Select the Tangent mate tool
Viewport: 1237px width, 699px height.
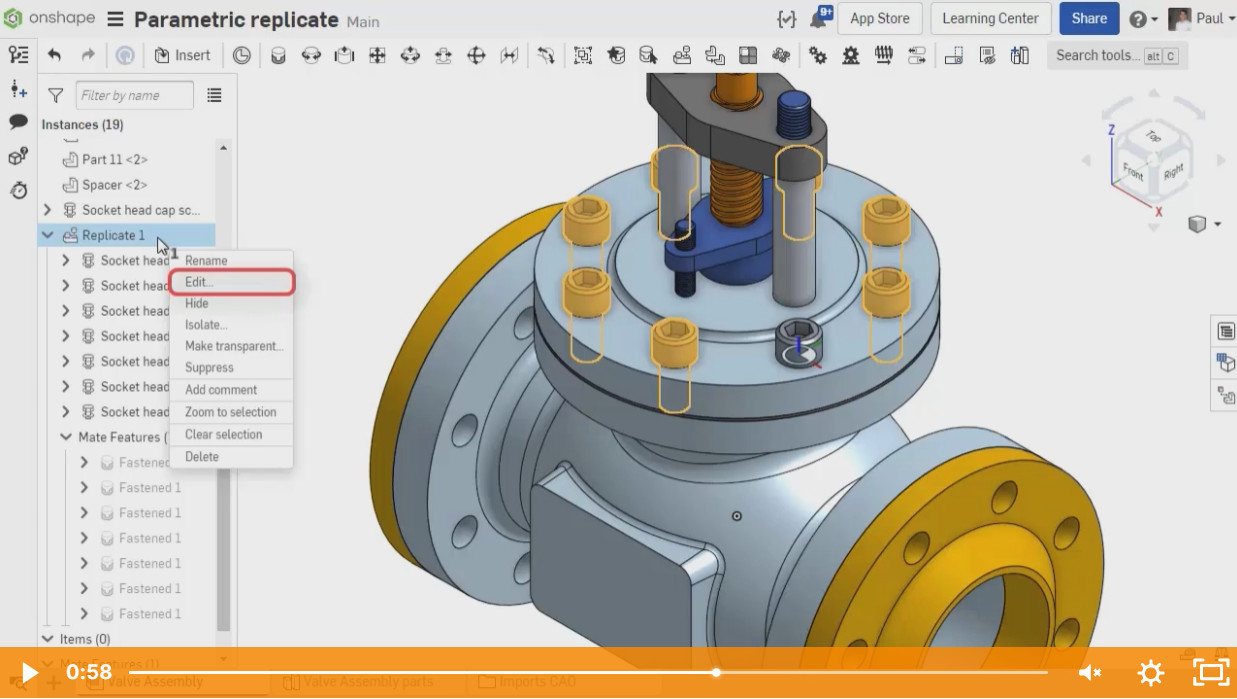pyautogui.click(x=545, y=56)
